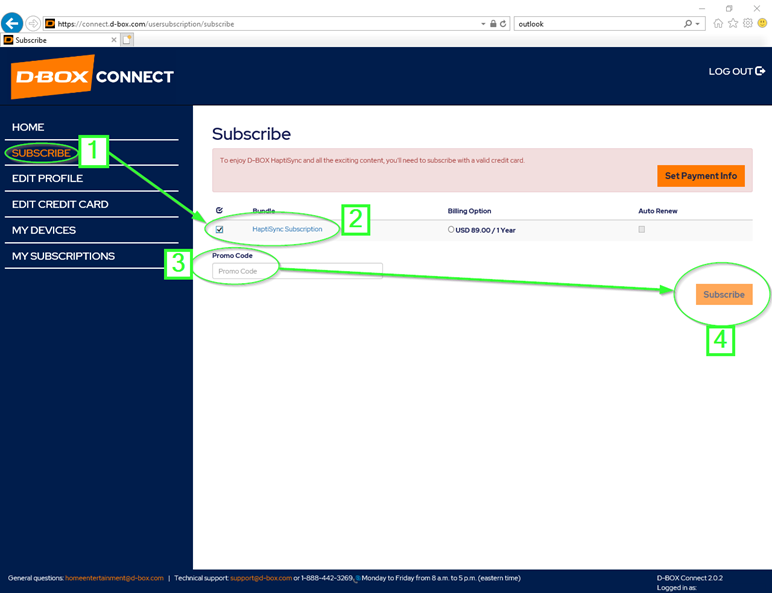Click the lock security icon in address bar
This screenshot has width=772, height=593.
tap(493, 24)
